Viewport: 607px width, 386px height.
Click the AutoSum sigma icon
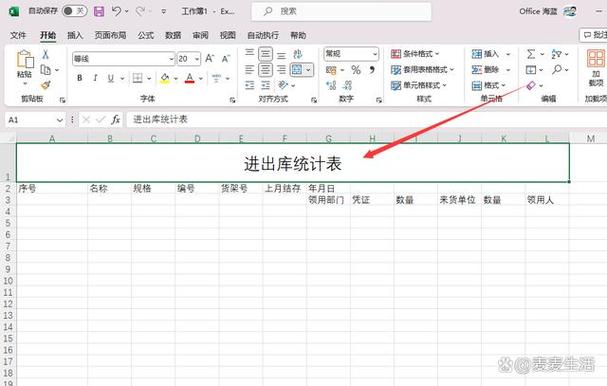pos(531,54)
